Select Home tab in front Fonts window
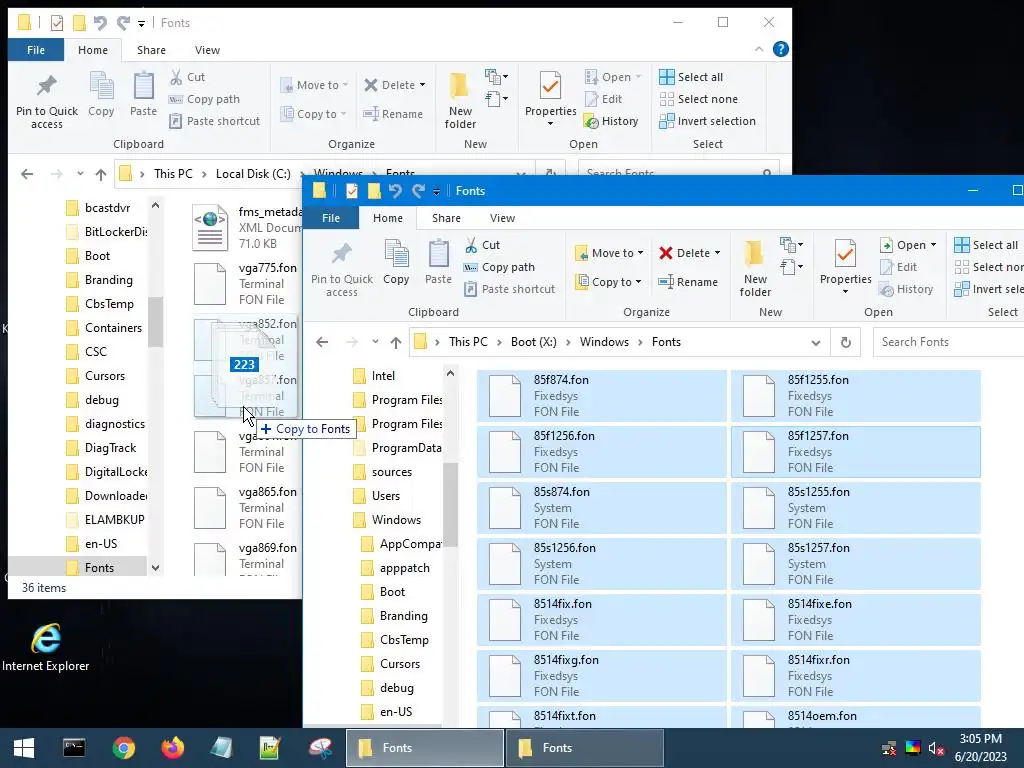This screenshot has height=768, width=1024. pos(388,218)
